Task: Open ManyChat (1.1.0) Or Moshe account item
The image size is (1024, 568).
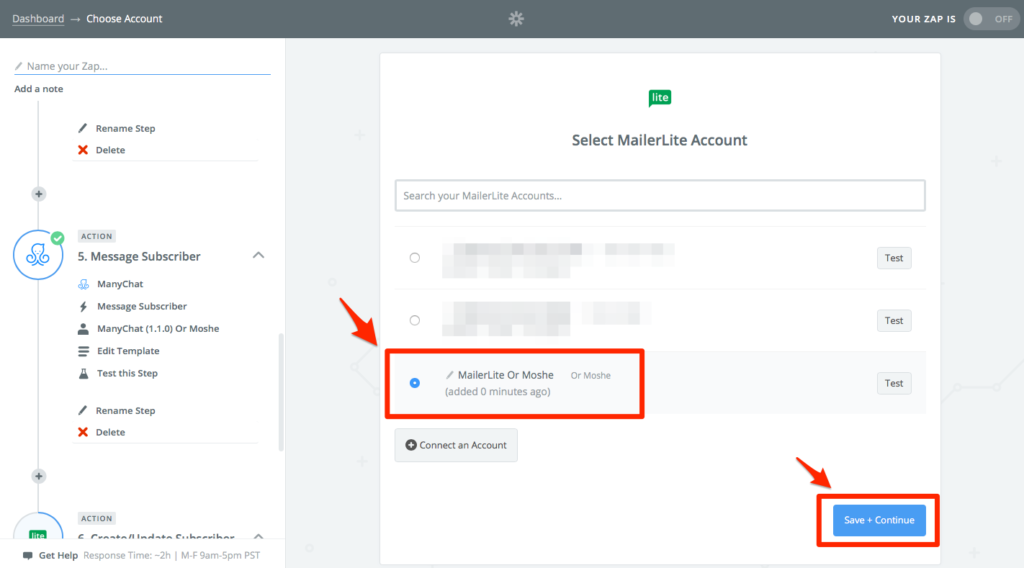Action: (x=158, y=328)
